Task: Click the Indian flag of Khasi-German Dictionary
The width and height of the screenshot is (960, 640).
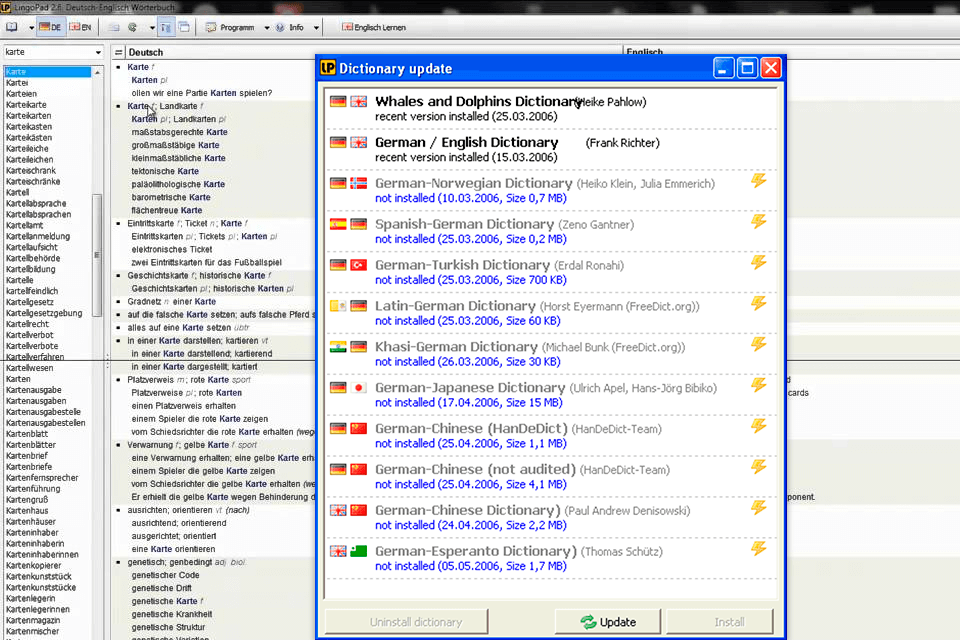Action: tap(338, 347)
